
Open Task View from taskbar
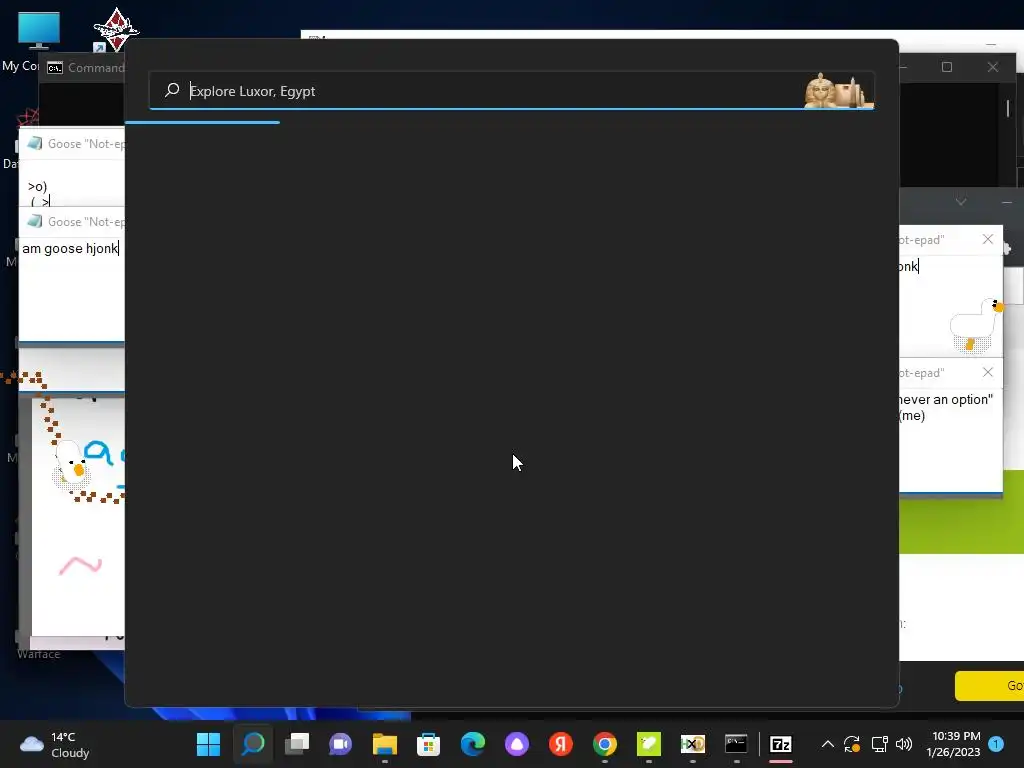(296, 744)
